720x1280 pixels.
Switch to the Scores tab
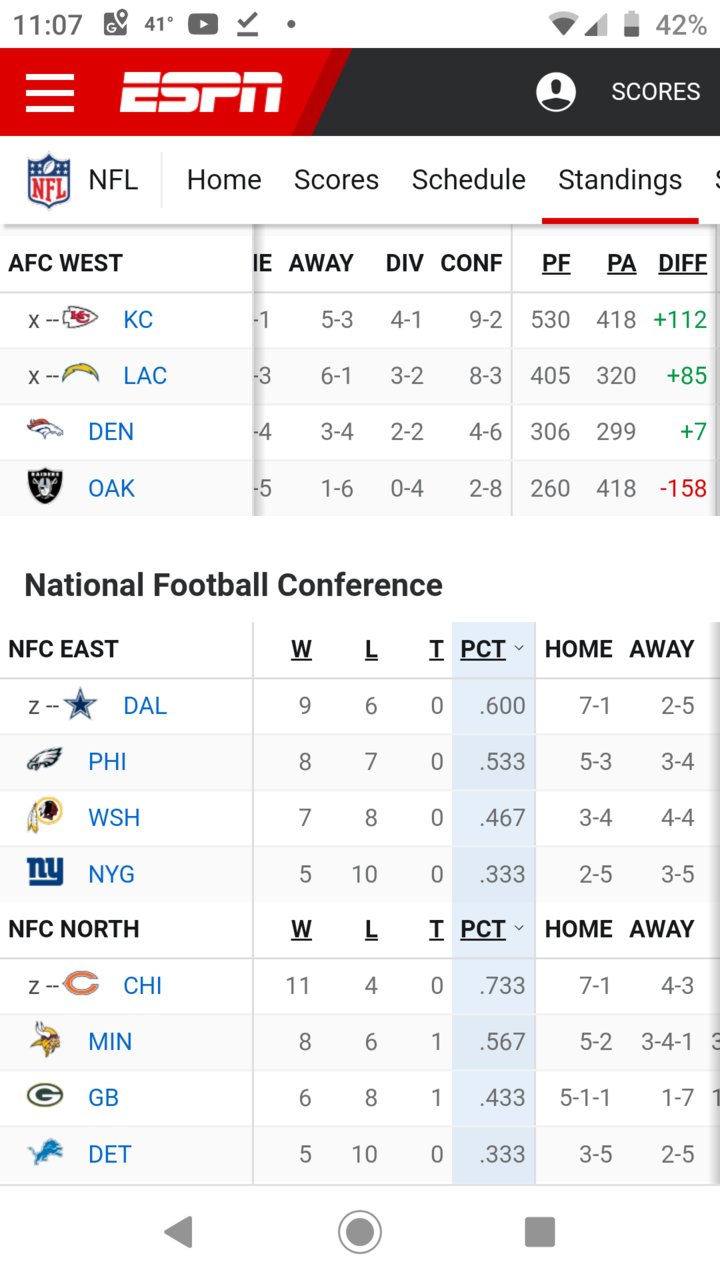(x=336, y=180)
